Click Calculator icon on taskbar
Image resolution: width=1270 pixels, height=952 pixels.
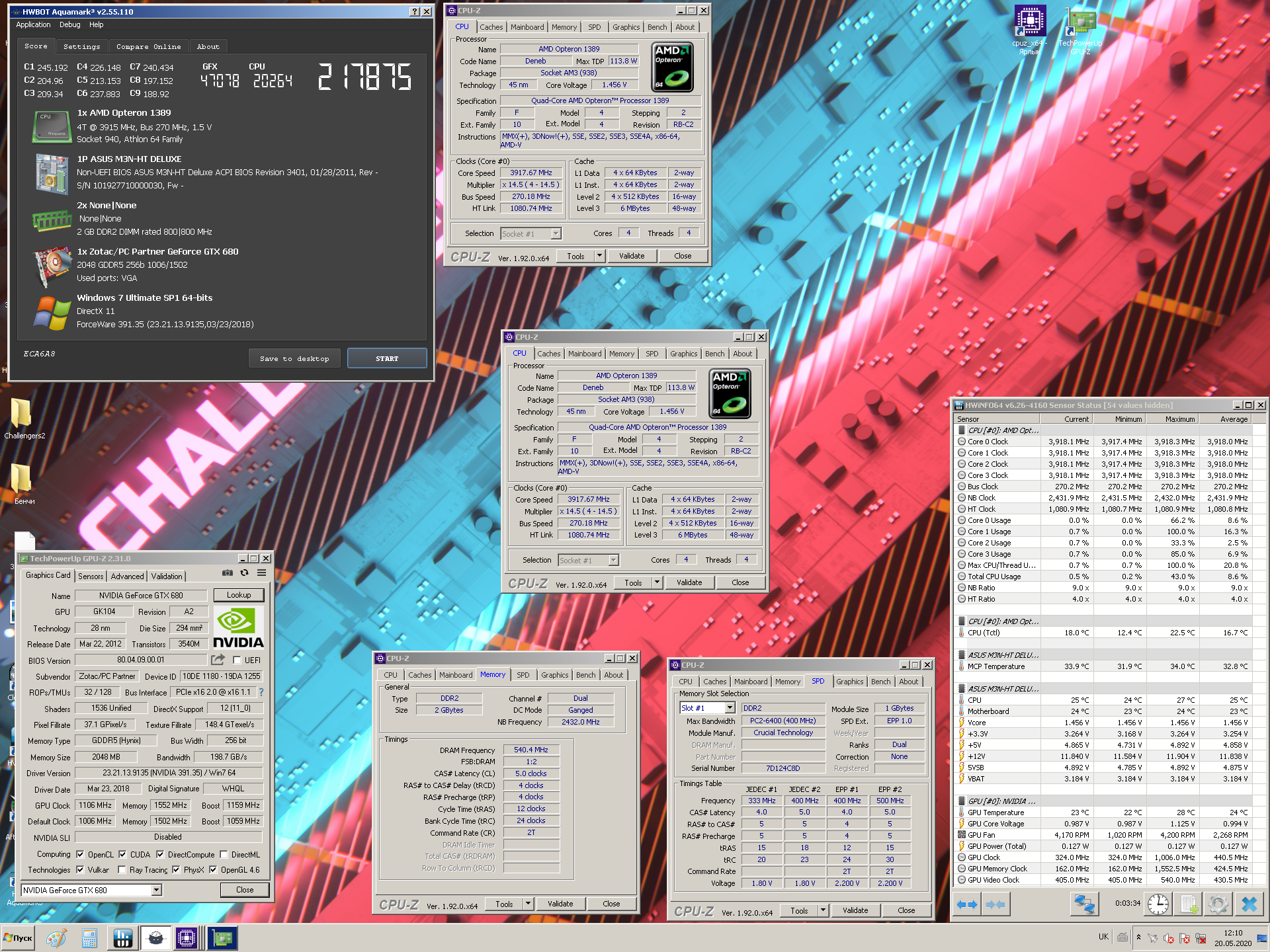89,938
